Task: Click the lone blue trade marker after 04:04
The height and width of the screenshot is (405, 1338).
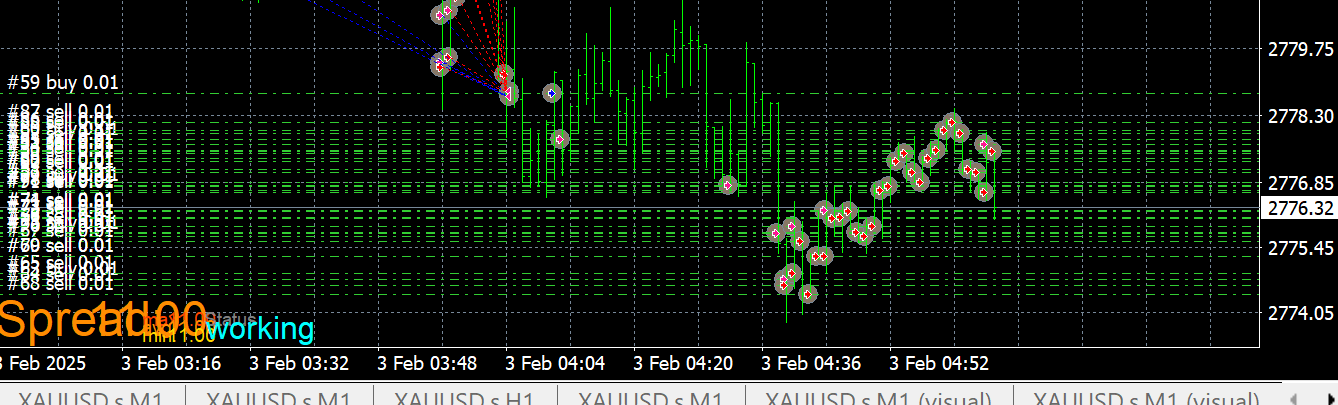Action: (x=551, y=92)
